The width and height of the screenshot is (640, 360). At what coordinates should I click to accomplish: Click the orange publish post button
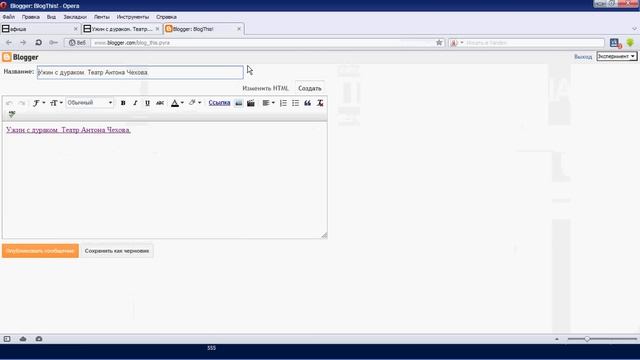coord(40,251)
